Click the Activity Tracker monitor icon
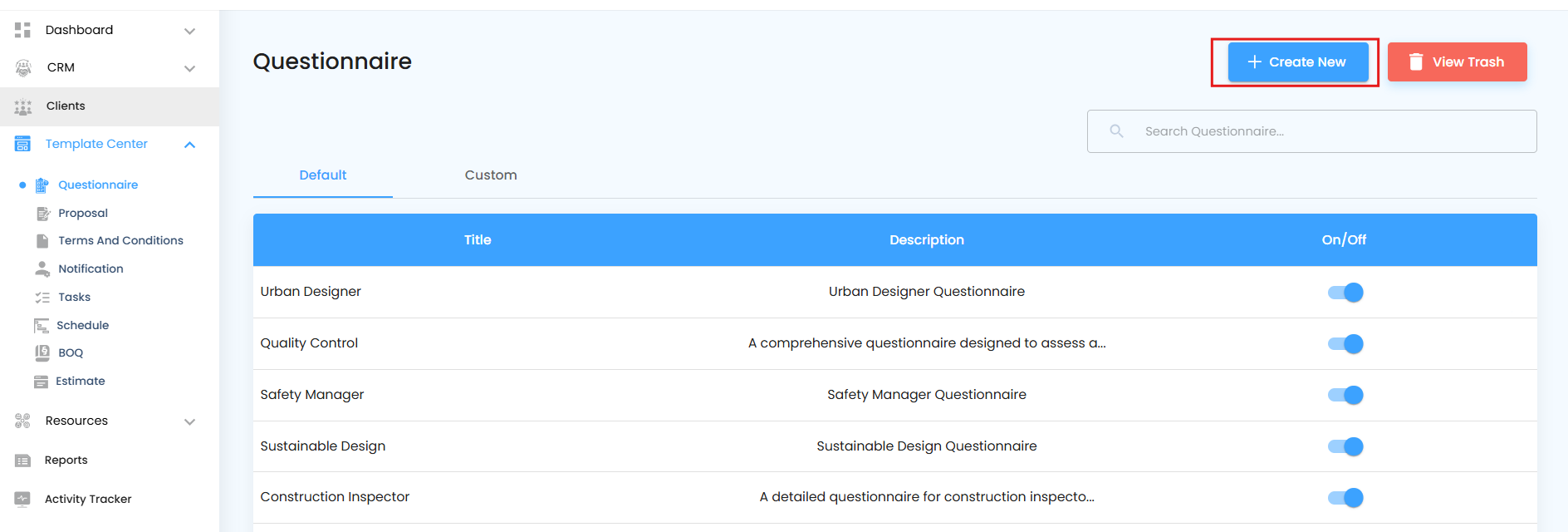This screenshot has height=532, width=1568. pos(22,499)
